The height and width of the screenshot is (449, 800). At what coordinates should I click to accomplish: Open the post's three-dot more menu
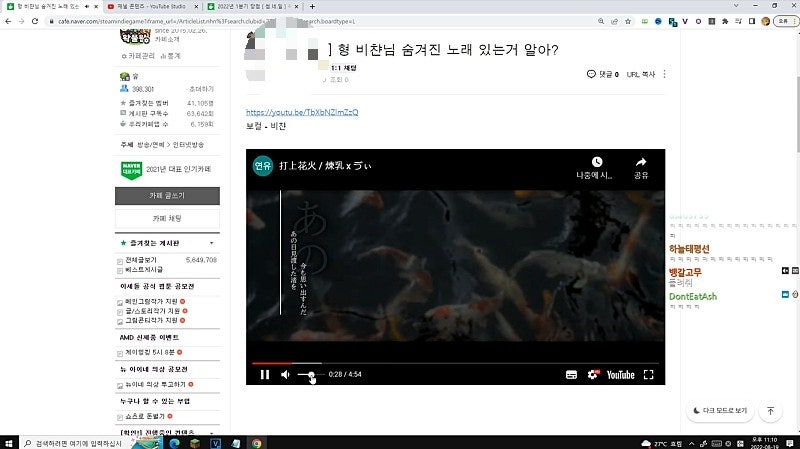tap(664, 74)
